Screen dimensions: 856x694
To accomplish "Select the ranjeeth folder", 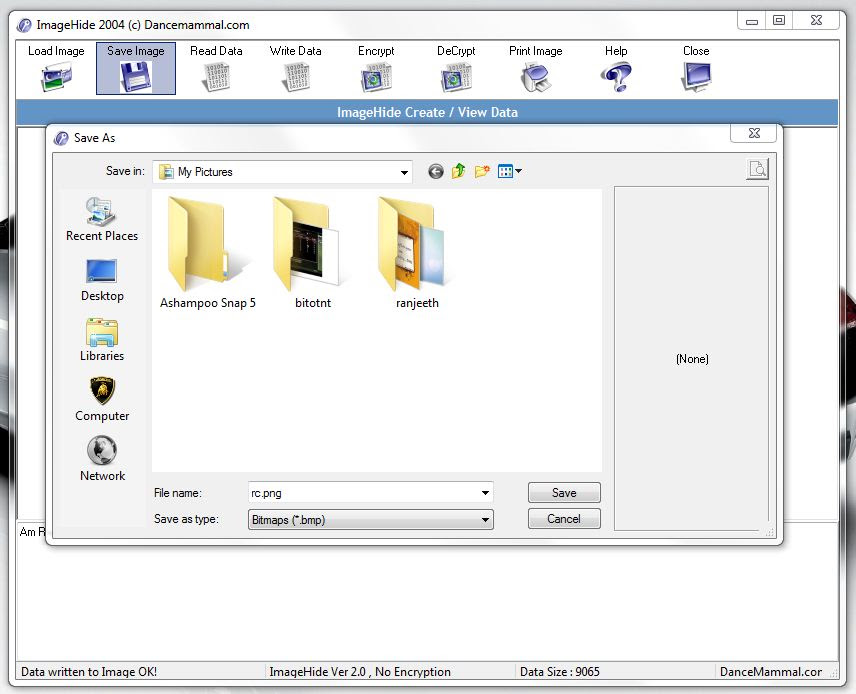I will [x=417, y=253].
